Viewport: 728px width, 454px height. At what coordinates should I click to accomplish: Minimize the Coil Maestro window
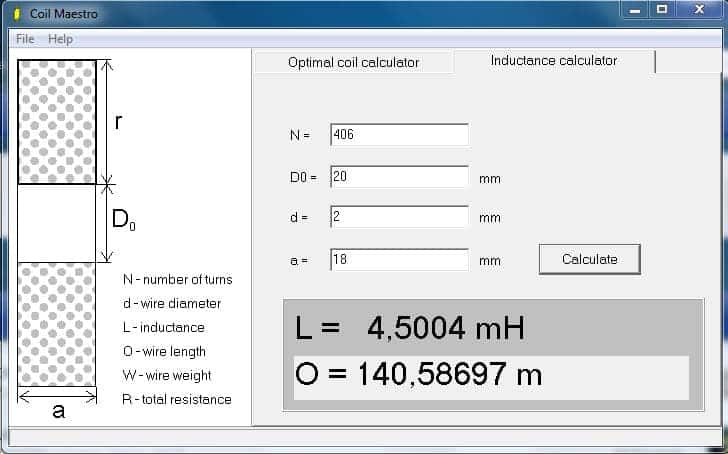pyautogui.click(x=635, y=10)
